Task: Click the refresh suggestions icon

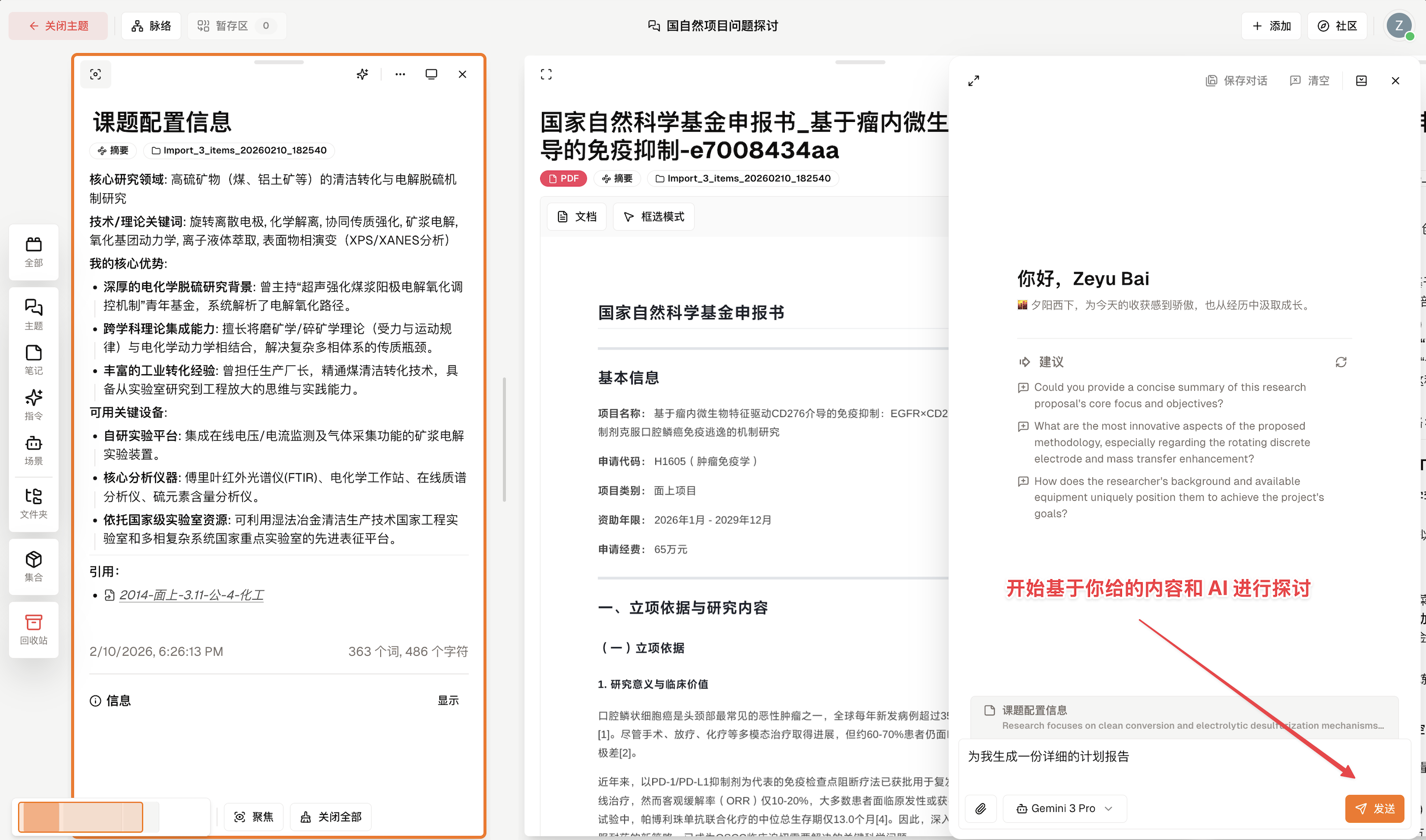Action: tap(1340, 361)
